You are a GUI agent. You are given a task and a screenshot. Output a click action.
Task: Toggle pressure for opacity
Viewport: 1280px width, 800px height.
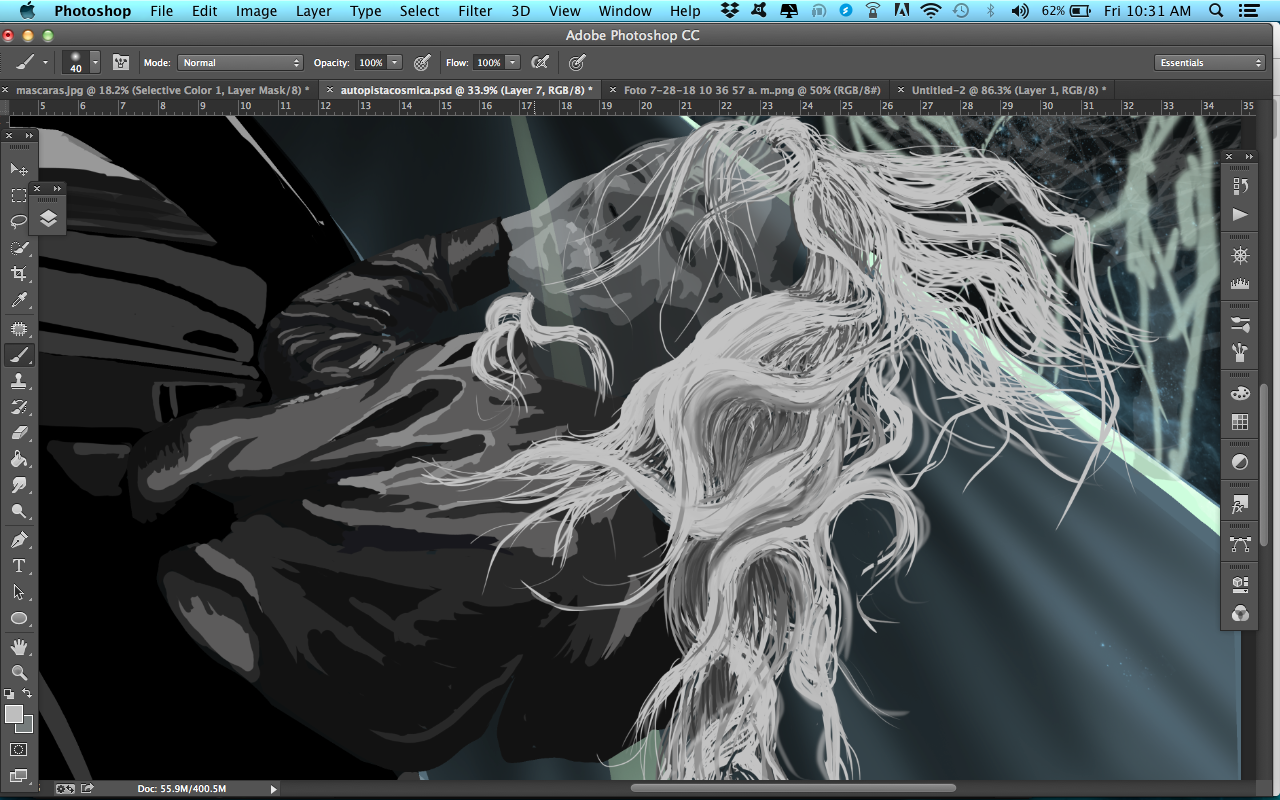[x=422, y=62]
